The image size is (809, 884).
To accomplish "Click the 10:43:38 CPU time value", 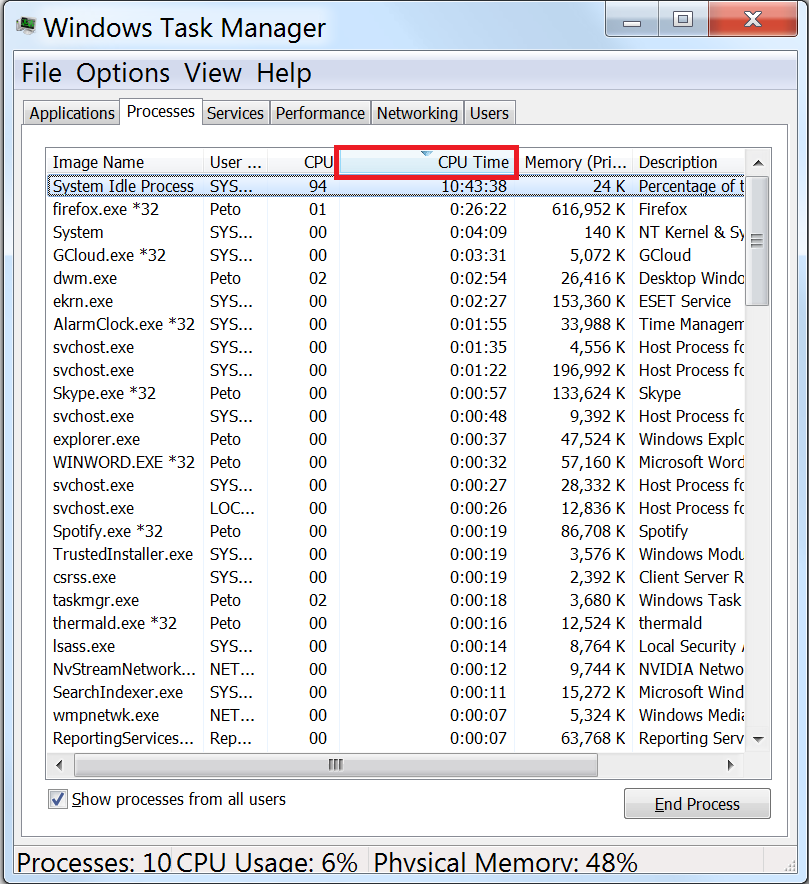I will (x=474, y=186).
